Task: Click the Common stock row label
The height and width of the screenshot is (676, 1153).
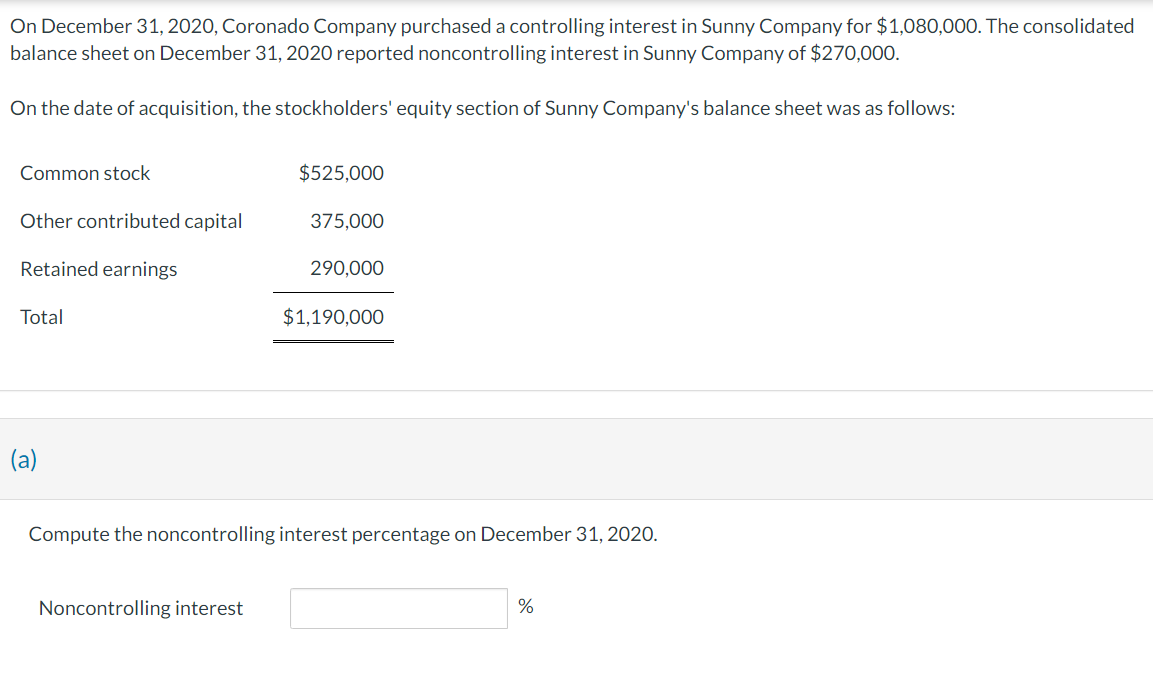Action: tap(85, 173)
